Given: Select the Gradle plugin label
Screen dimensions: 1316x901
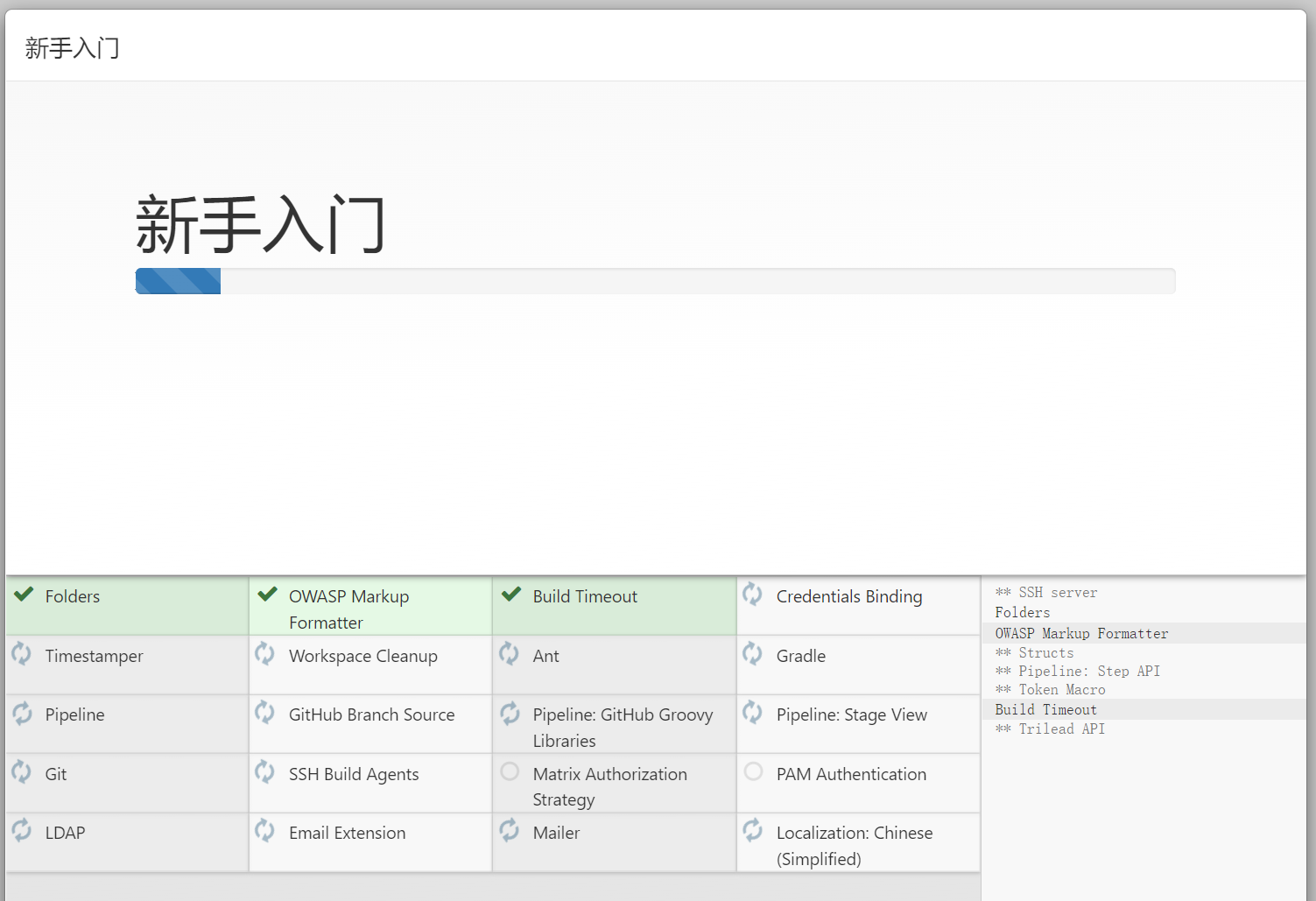Looking at the screenshot, I should pos(801,656).
